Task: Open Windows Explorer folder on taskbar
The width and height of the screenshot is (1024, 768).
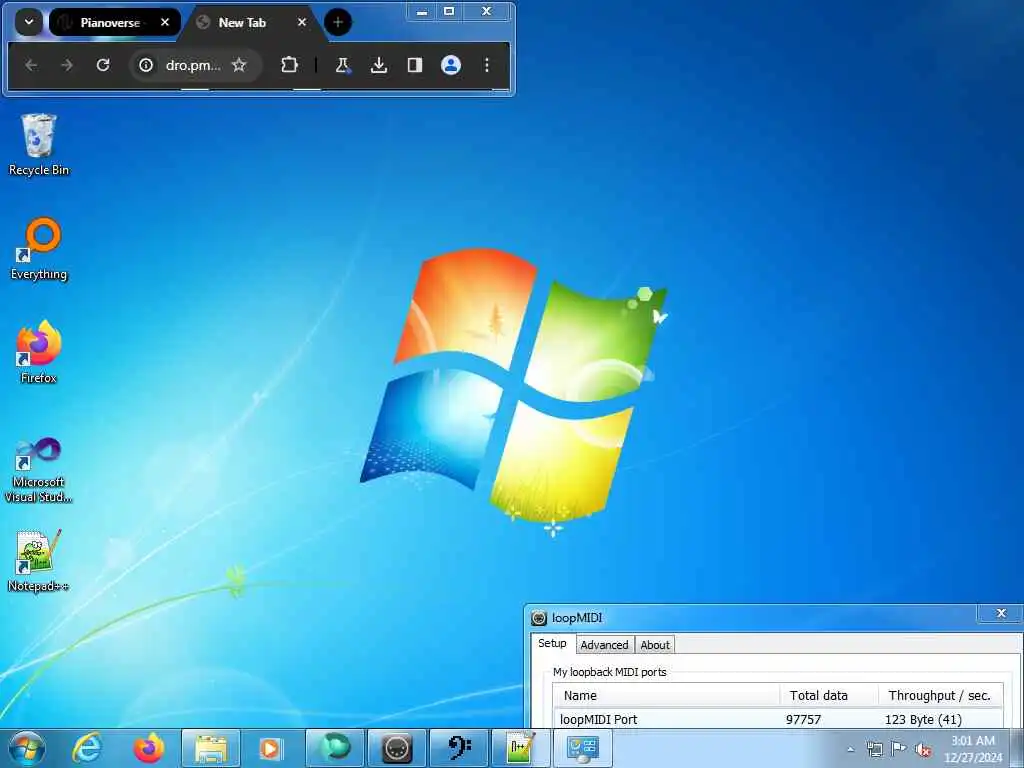Action: 210,748
